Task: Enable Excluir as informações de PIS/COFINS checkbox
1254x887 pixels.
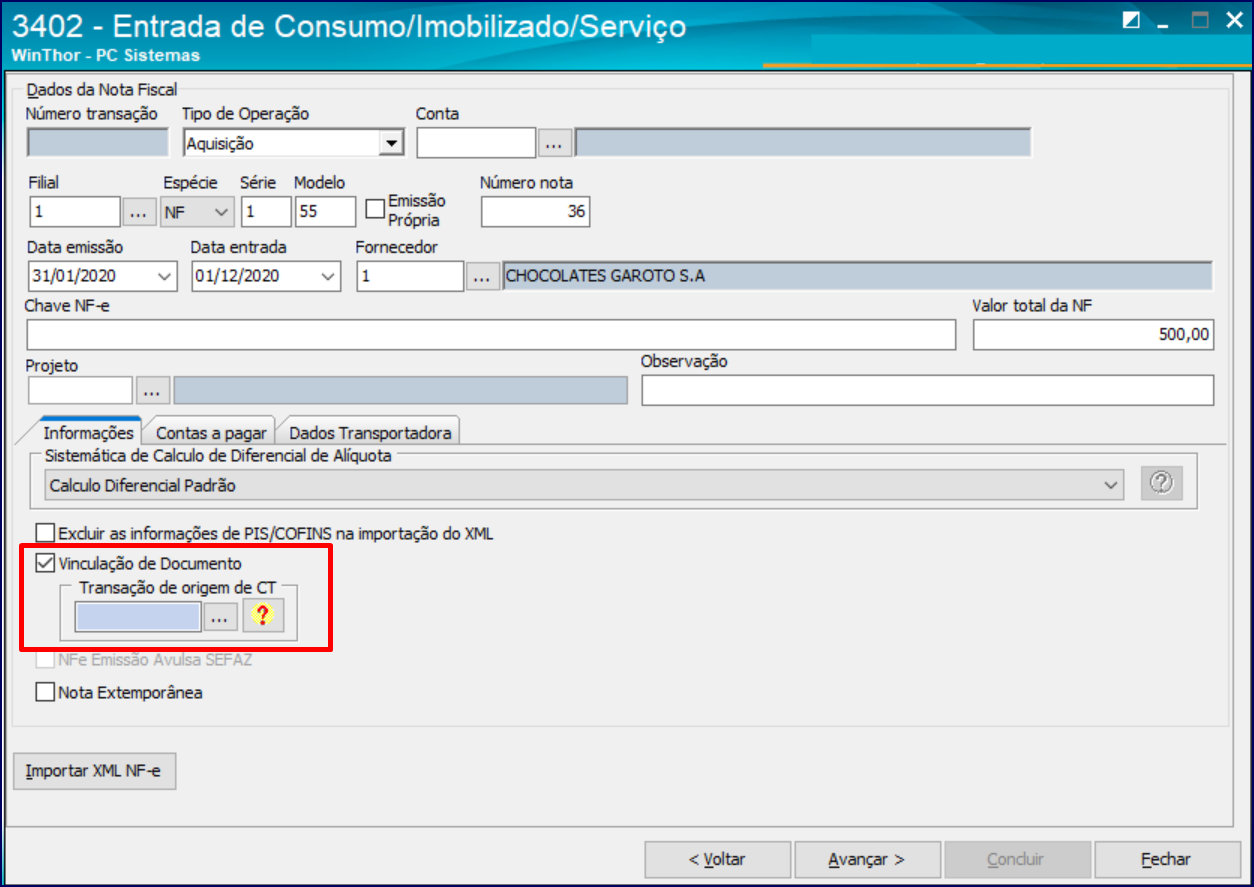Action: pos(45,534)
